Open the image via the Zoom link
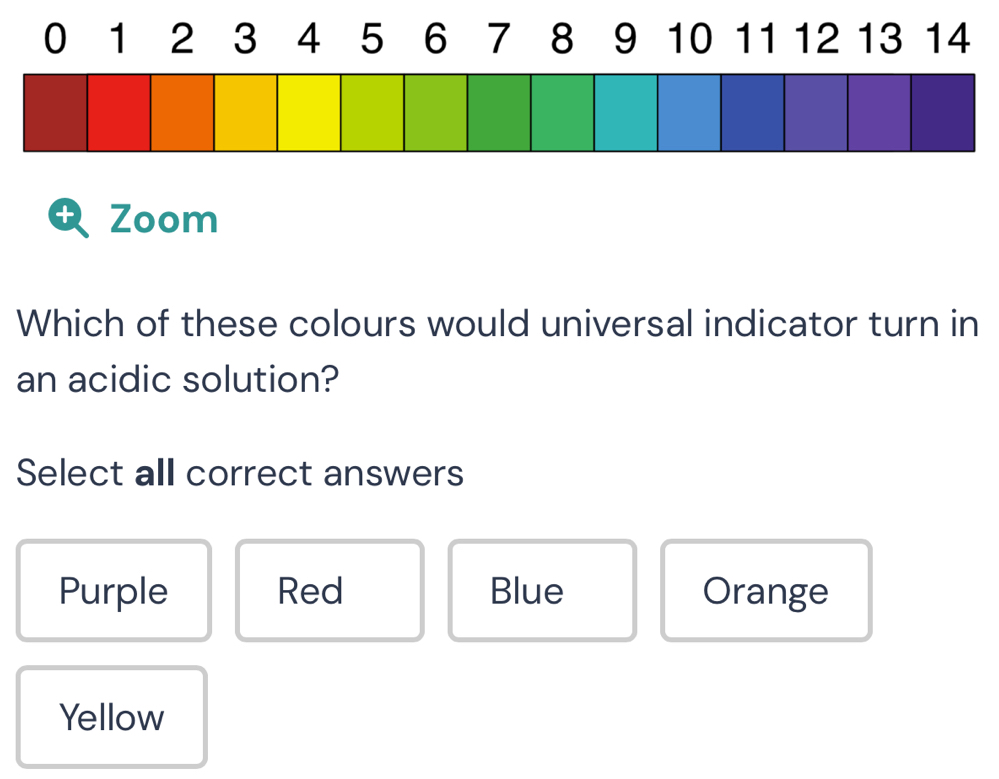999x779 pixels. click(x=163, y=219)
